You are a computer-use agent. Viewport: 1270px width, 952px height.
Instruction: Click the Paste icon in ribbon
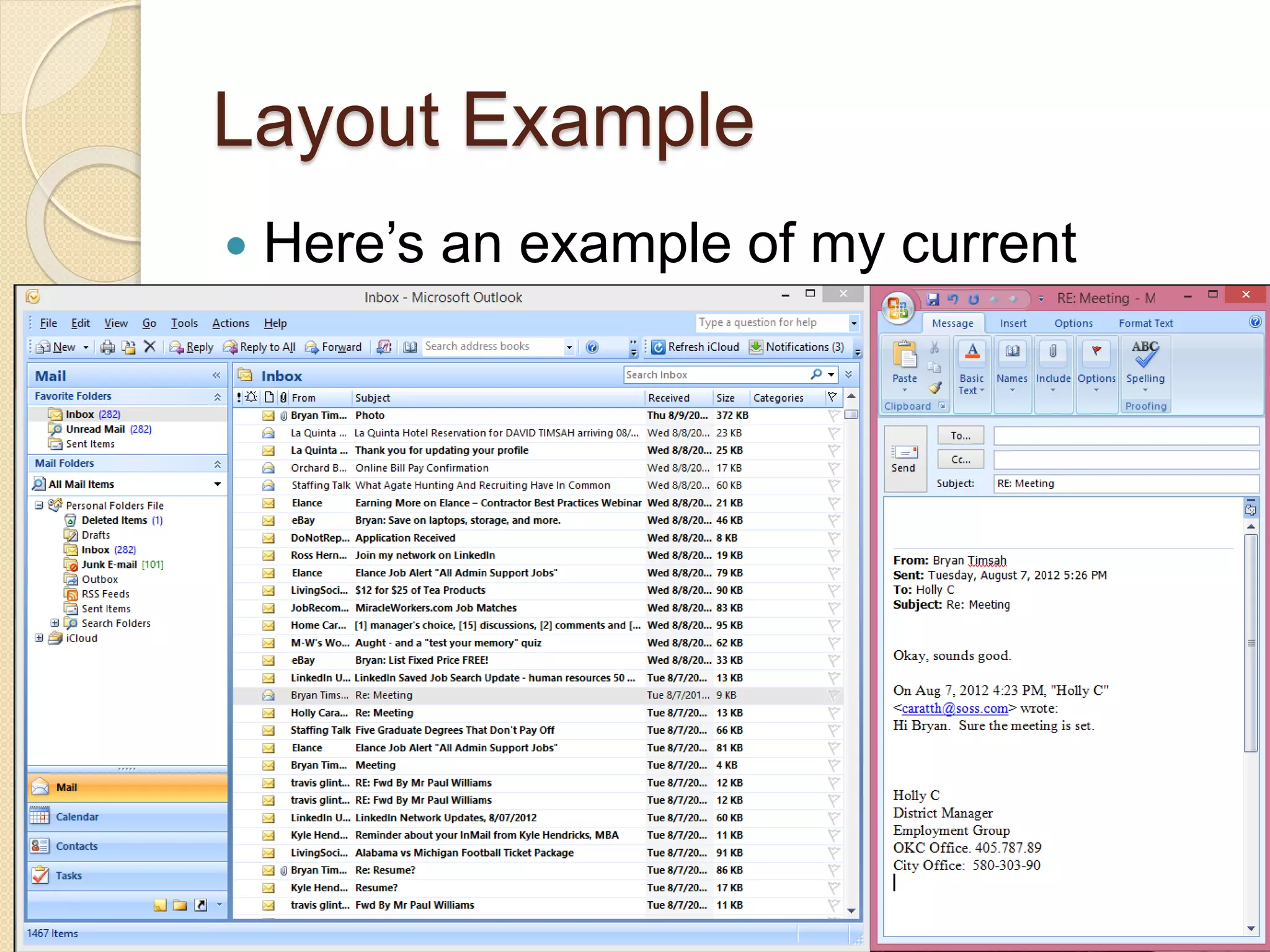pos(905,355)
